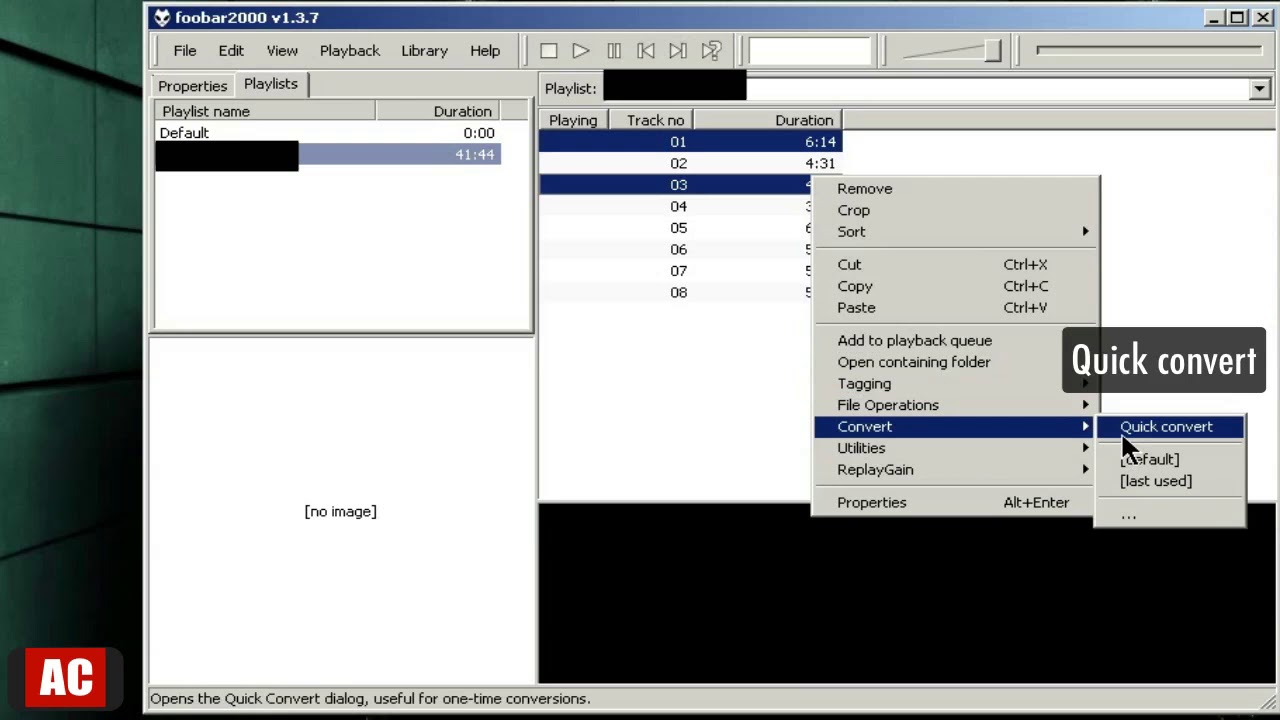
Task: Select track 08 row
Action: 676,293
